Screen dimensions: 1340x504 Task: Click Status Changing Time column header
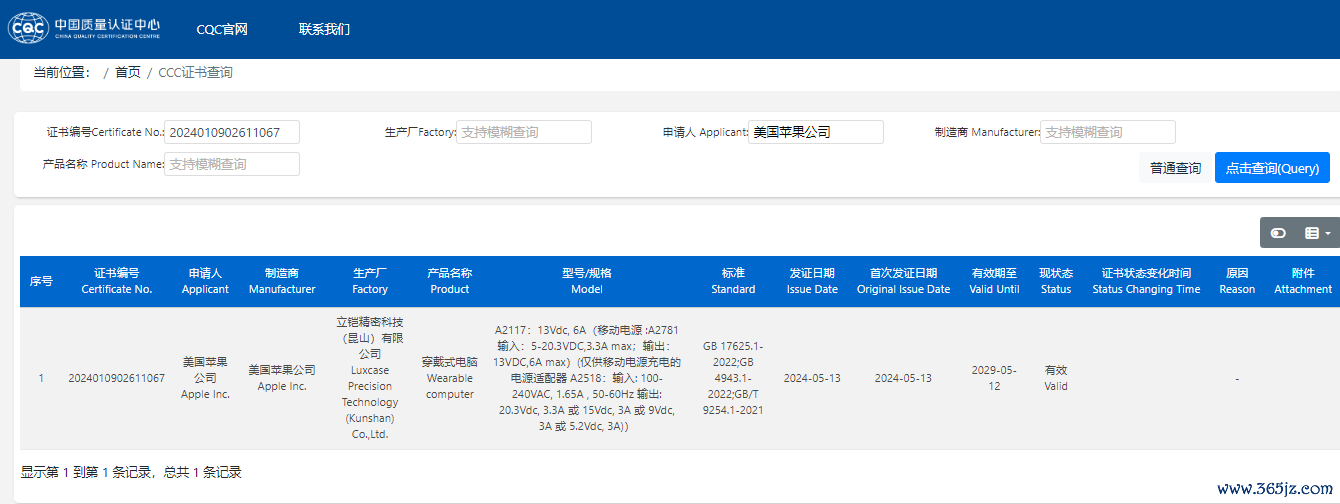(1146, 281)
